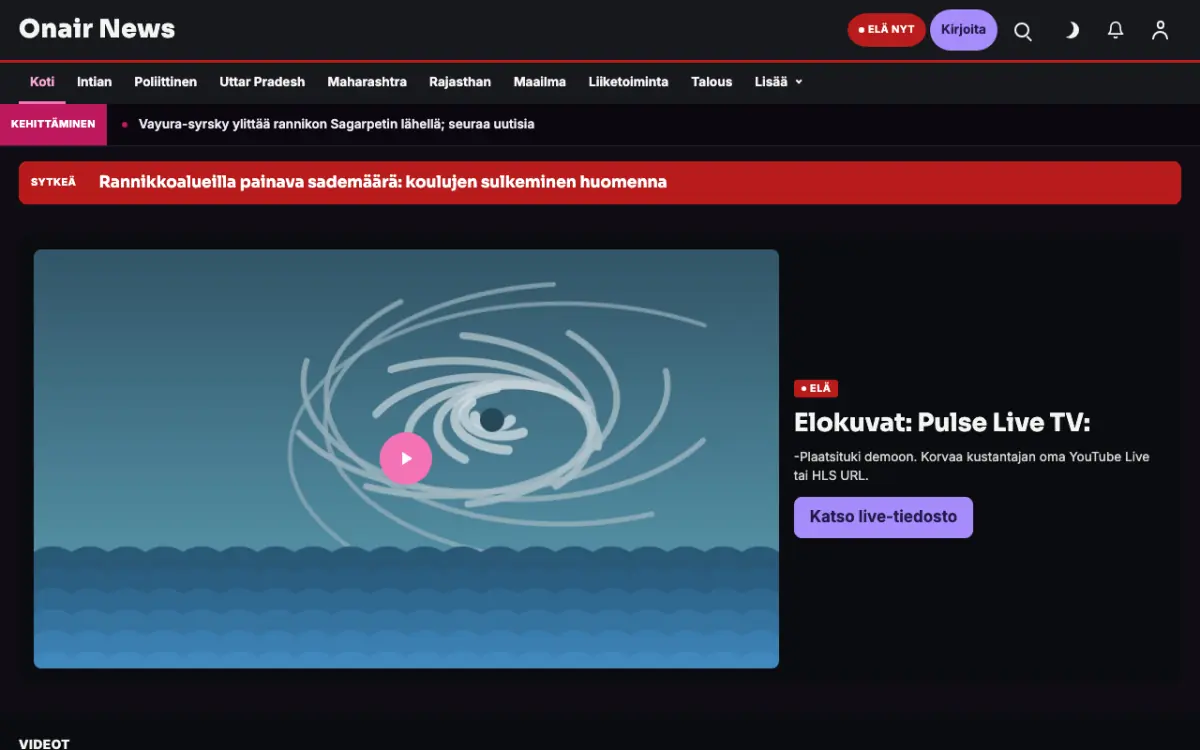Click the red ELÄ live badge
The height and width of the screenshot is (750, 1200).
point(816,389)
